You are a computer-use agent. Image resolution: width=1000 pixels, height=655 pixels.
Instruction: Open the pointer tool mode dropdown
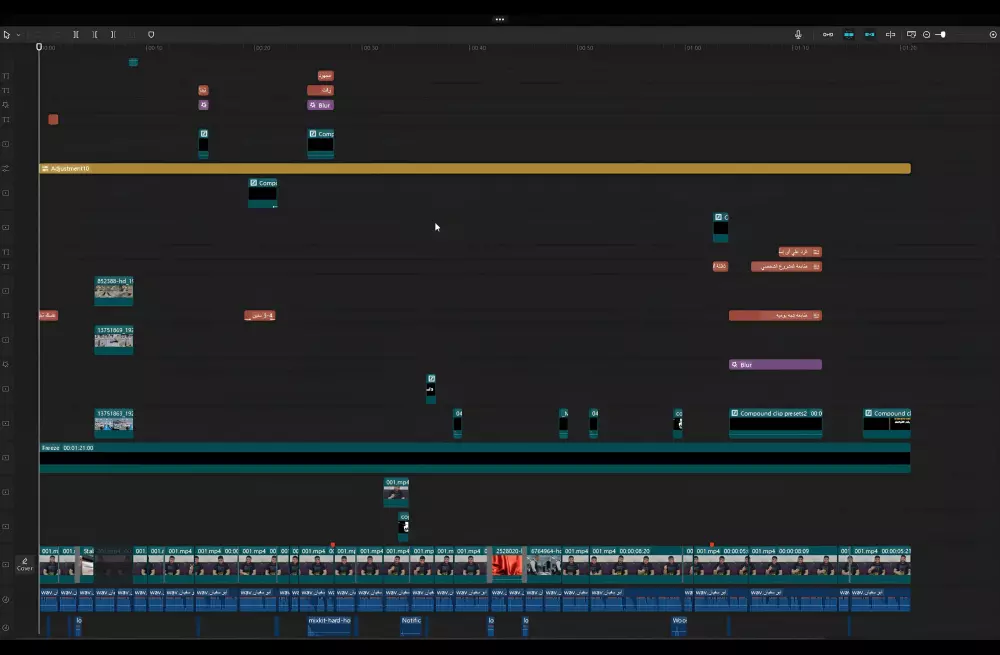point(18,35)
